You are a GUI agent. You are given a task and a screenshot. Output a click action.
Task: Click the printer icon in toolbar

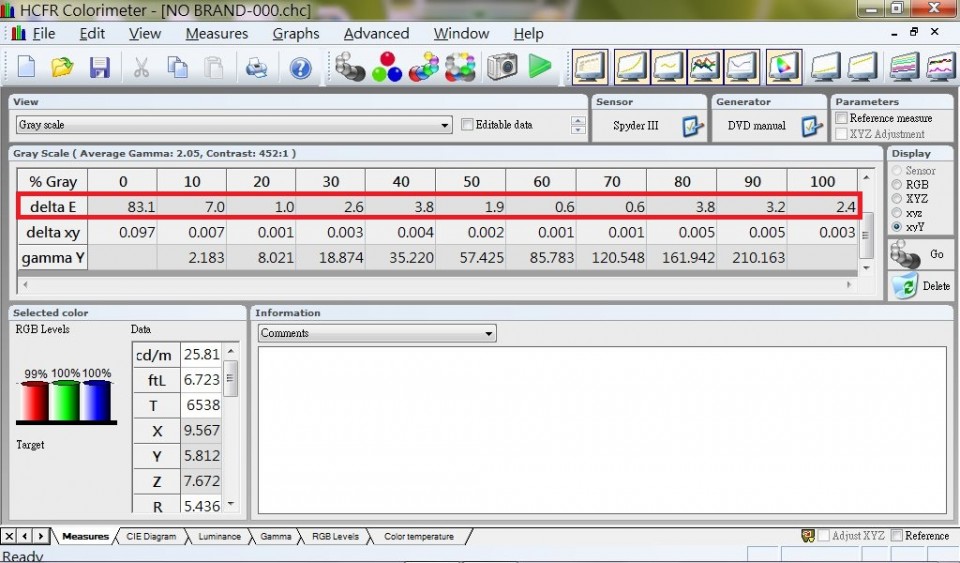(257, 68)
